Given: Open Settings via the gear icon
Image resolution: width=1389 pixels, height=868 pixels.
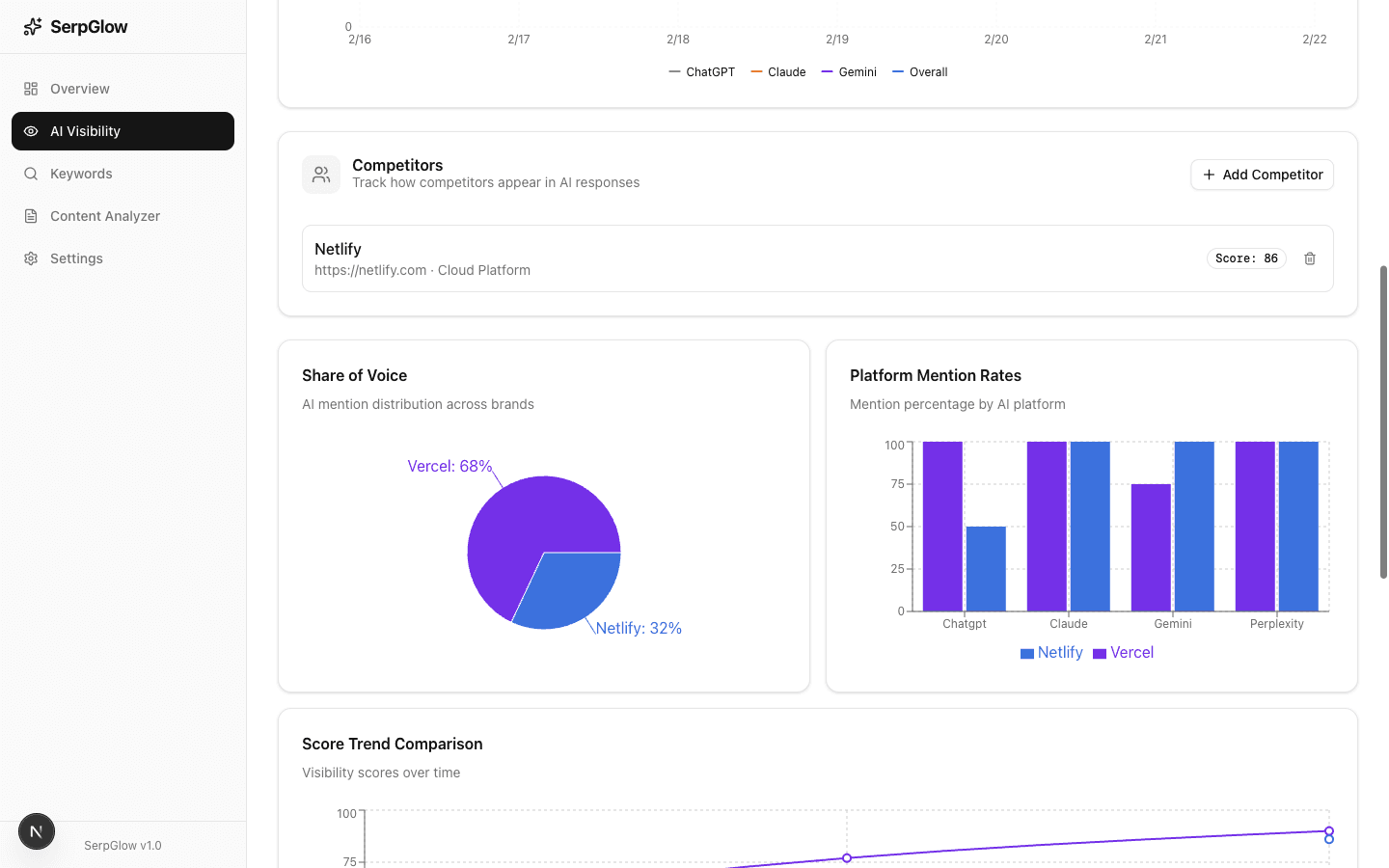Looking at the screenshot, I should (30, 258).
